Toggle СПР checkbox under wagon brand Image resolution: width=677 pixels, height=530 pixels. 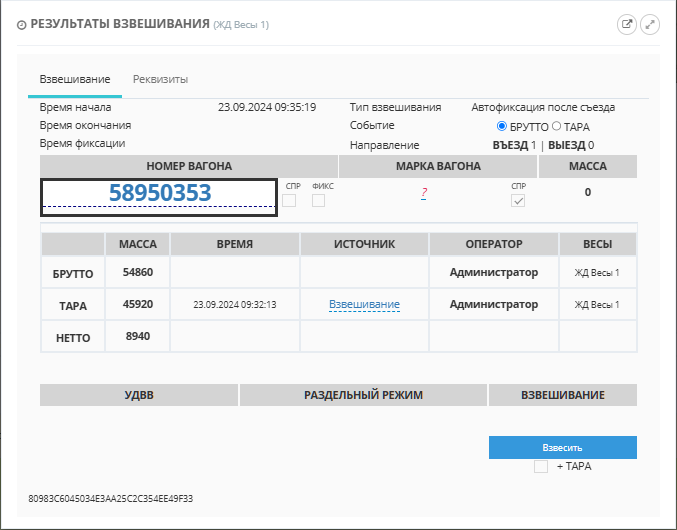pyautogui.click(x=518, y=201)
